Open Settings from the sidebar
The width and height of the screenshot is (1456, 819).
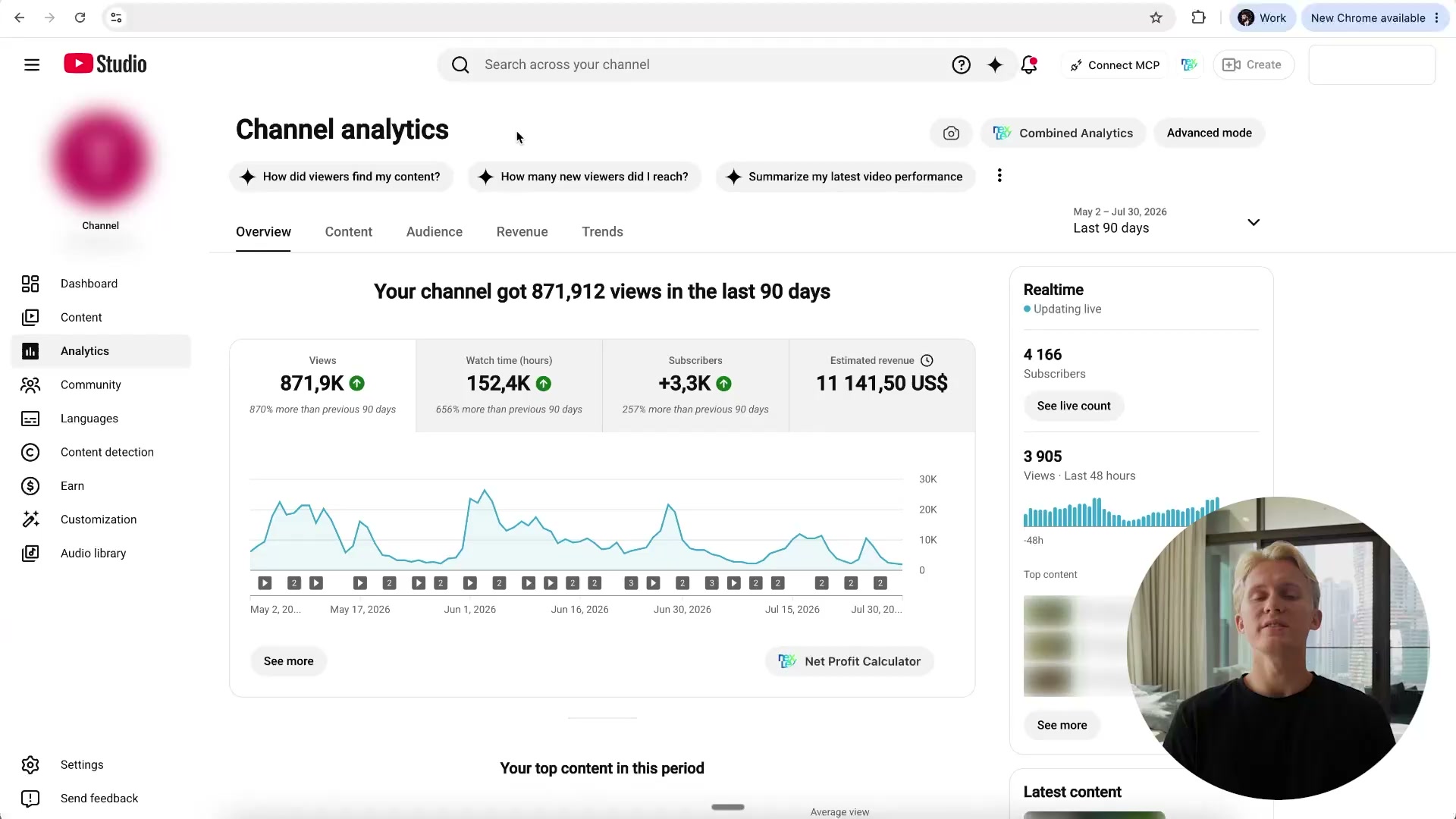[102, 765]
